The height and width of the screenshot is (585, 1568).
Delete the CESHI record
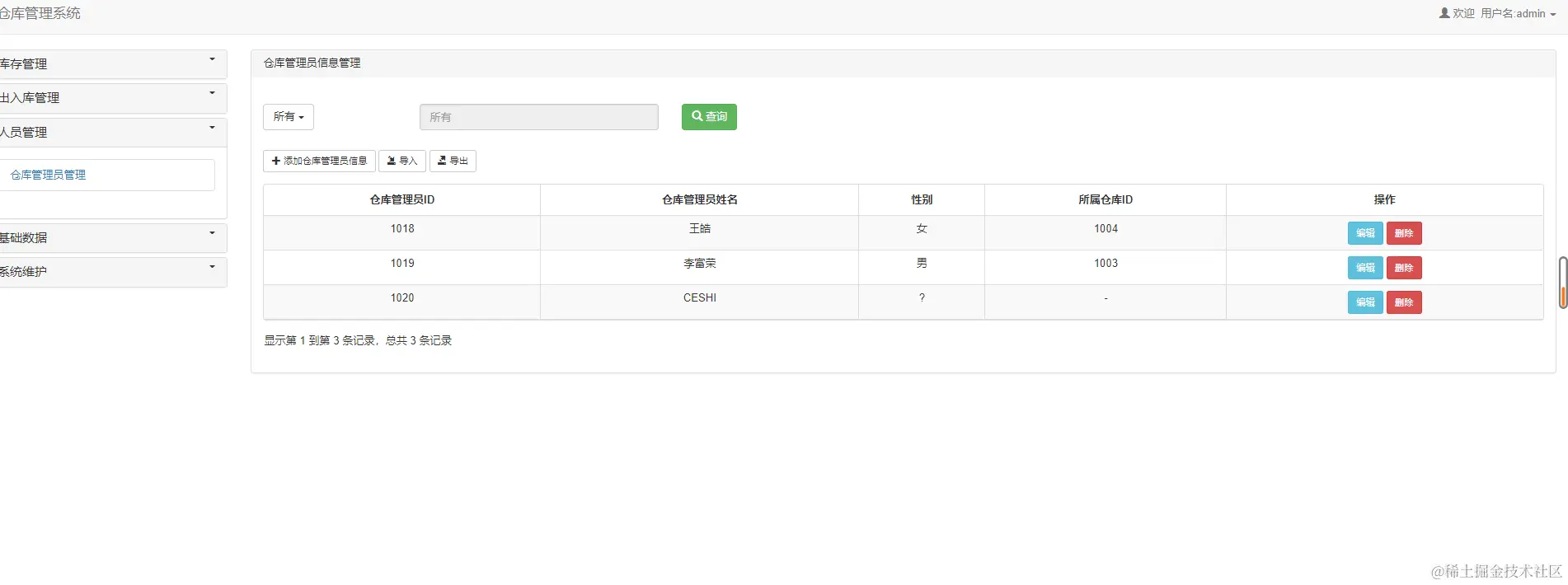coord(1404,302)
